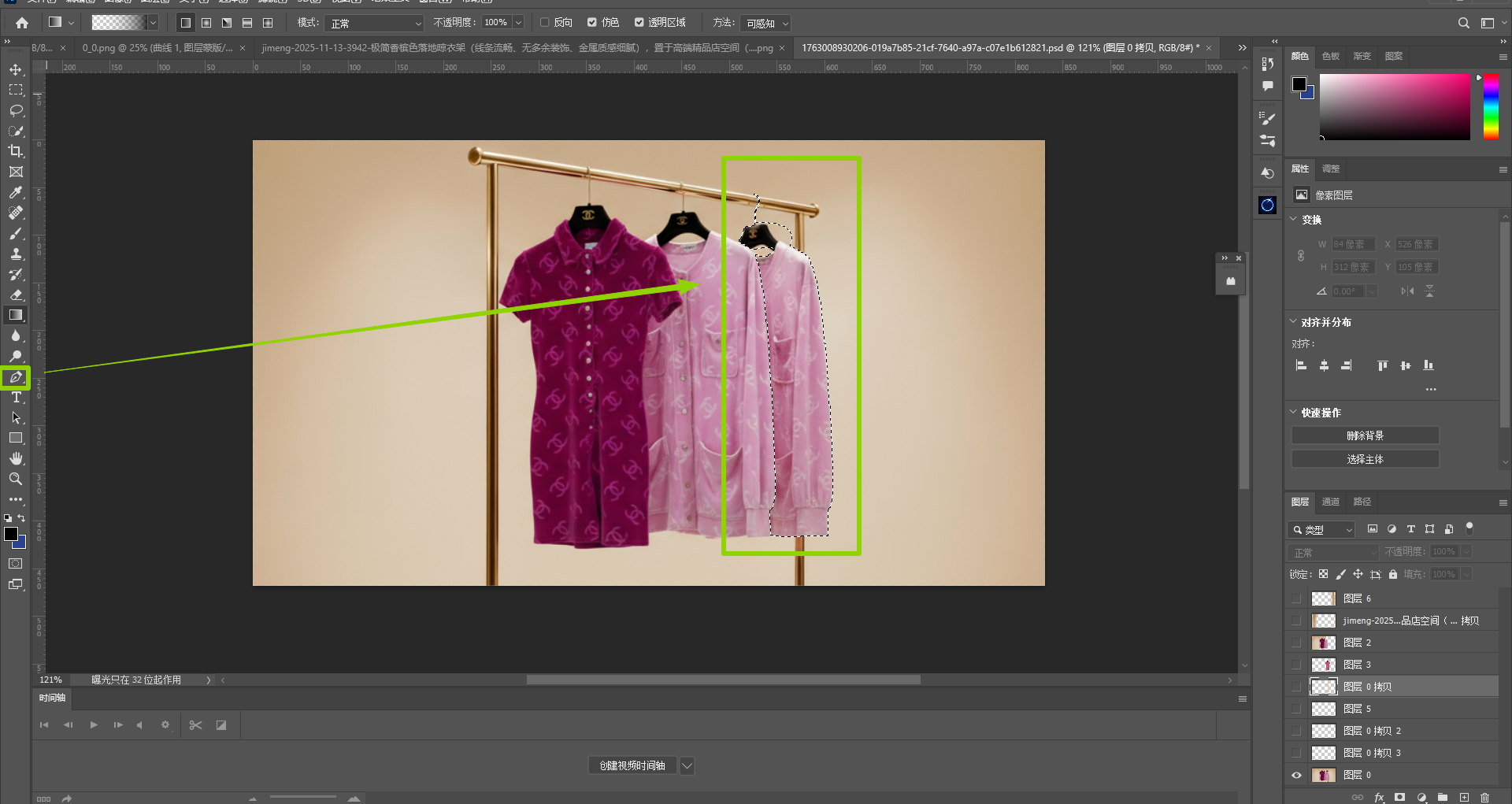Image resolution: width=1512 pixels, height=804 pixels.
Task: Delete layer using the trash icon
Action: point(1484,797)
